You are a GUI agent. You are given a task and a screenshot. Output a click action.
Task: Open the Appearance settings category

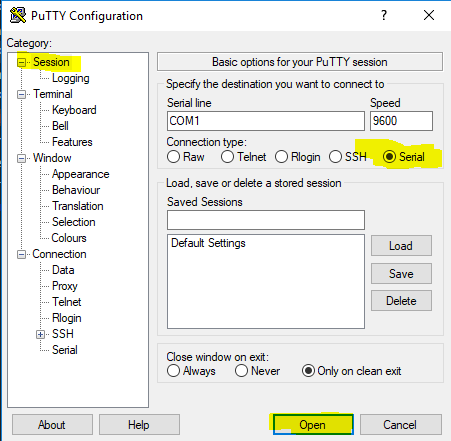(81, 174)
